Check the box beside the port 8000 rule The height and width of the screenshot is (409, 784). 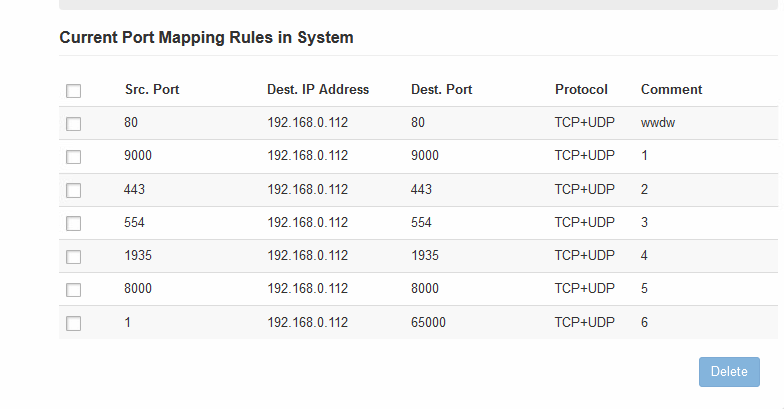click(x=74, y=290)
